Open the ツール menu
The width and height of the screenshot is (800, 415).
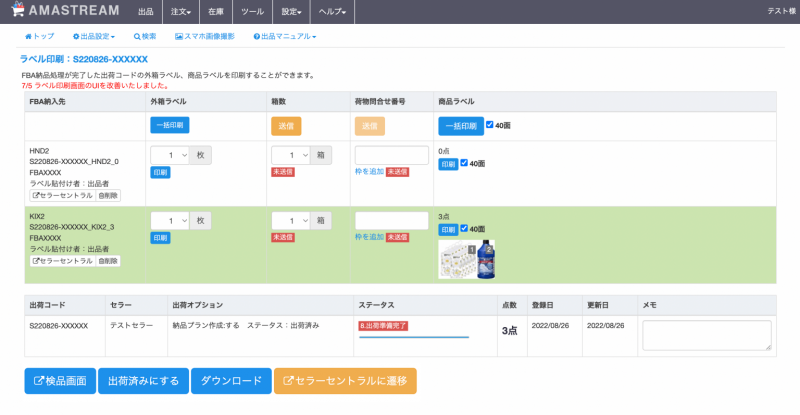click(x=253, y=11)
